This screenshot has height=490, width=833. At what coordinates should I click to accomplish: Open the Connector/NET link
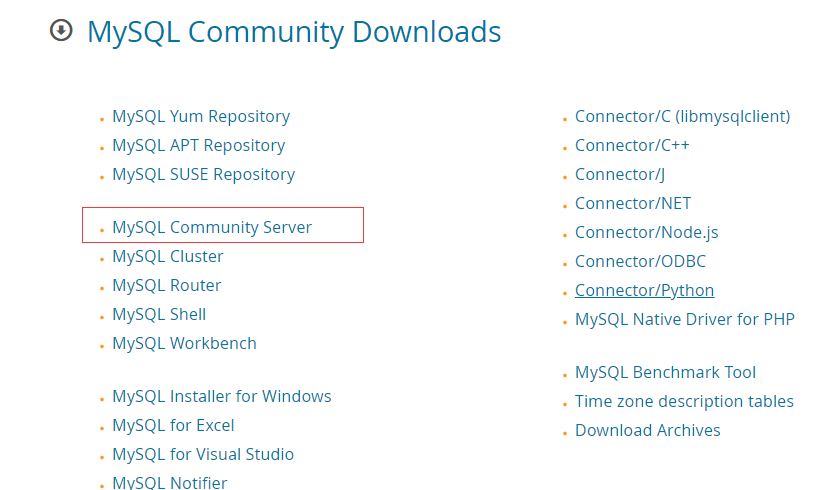pyautogui.click(x=633, y=204)
